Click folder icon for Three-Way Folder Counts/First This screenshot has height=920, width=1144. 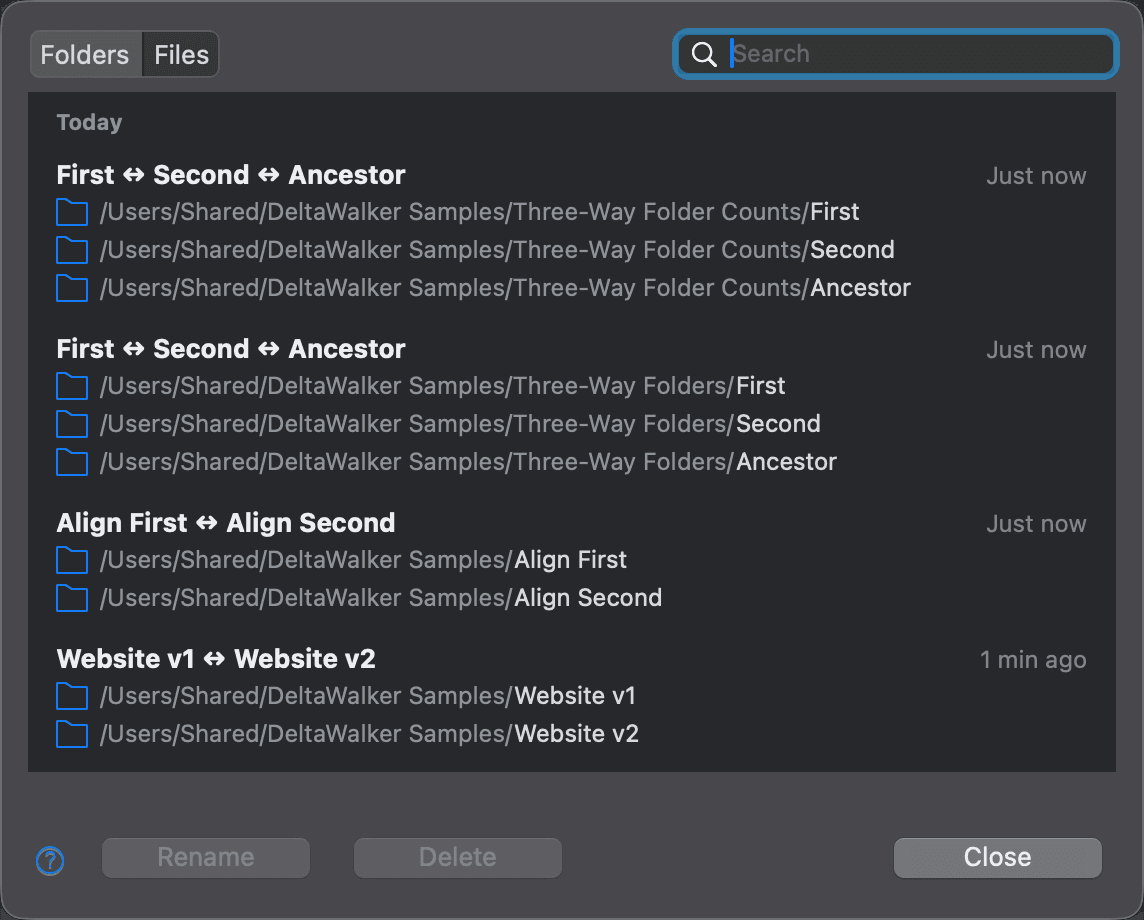coord(72,212)
